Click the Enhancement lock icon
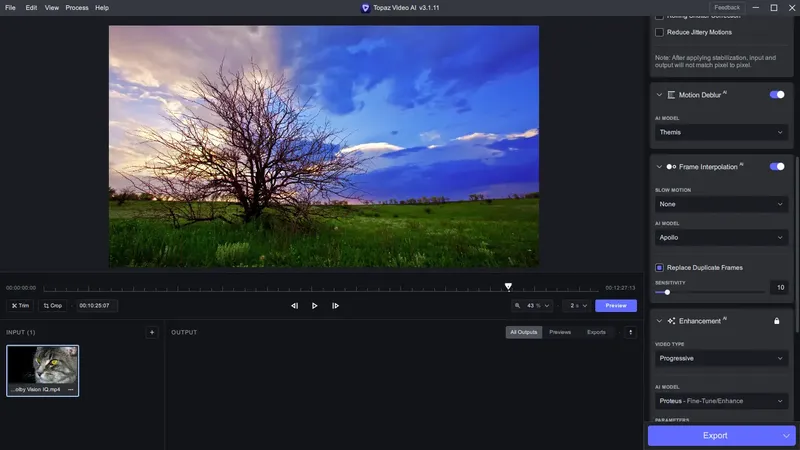800x450 pixels. (777, 321)
